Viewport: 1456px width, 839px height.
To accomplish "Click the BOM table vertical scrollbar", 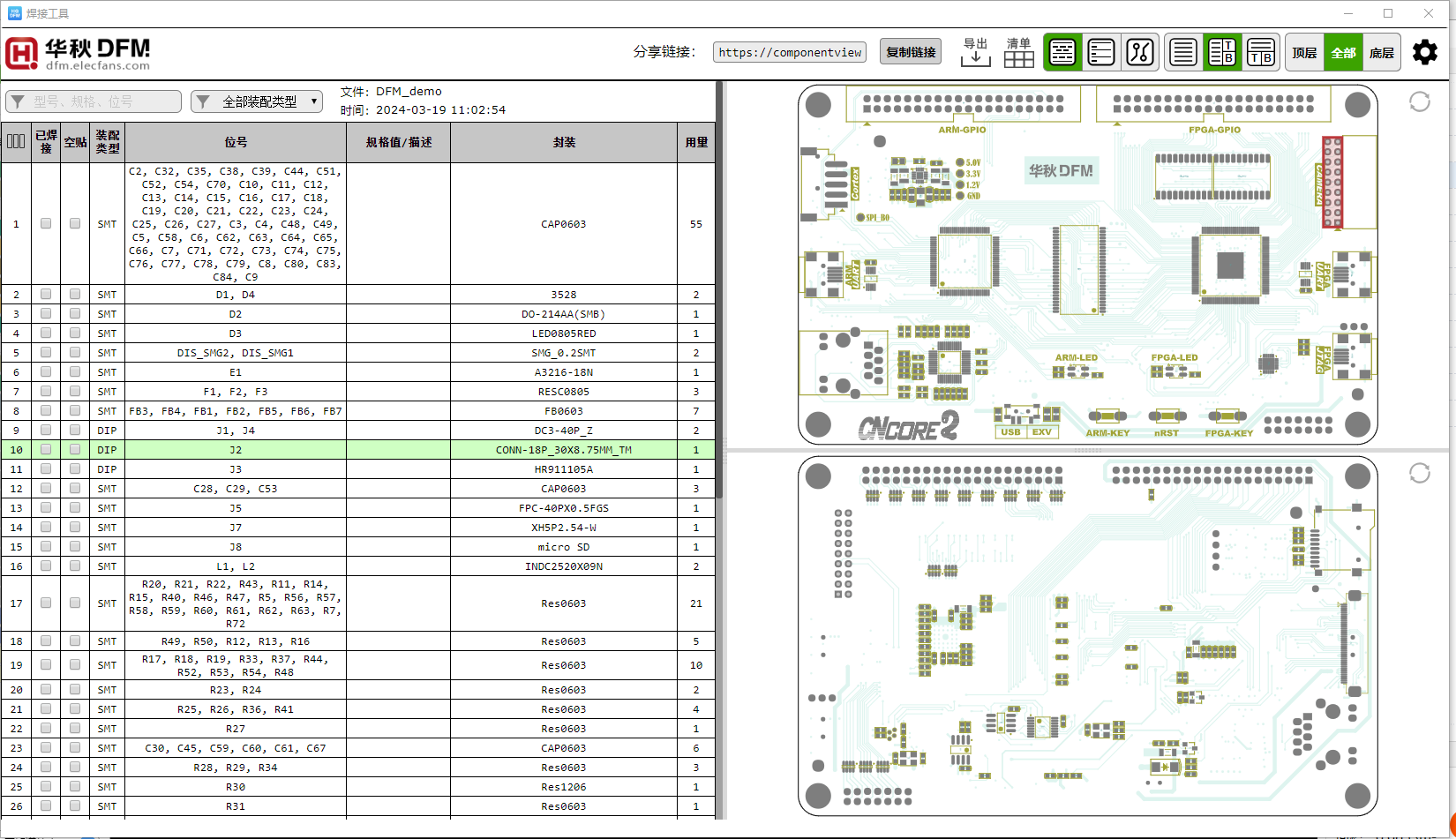I will tap(719, 291).
